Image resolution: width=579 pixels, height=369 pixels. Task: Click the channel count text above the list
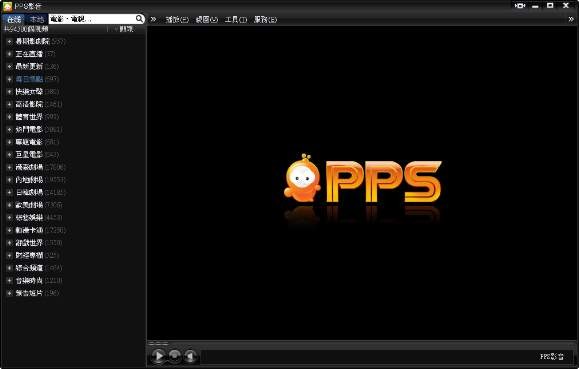pyautogui.click(x=26, y=29)
